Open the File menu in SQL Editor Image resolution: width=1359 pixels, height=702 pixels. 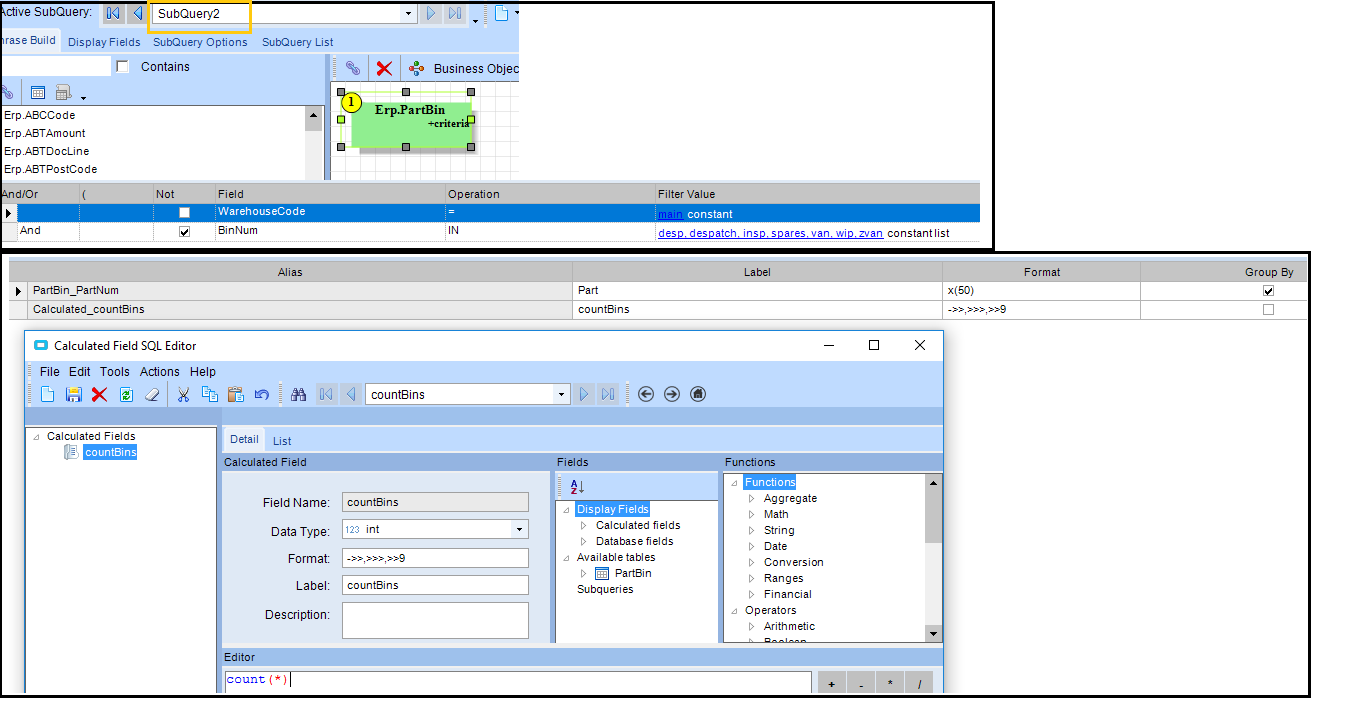tap(50, 371)
